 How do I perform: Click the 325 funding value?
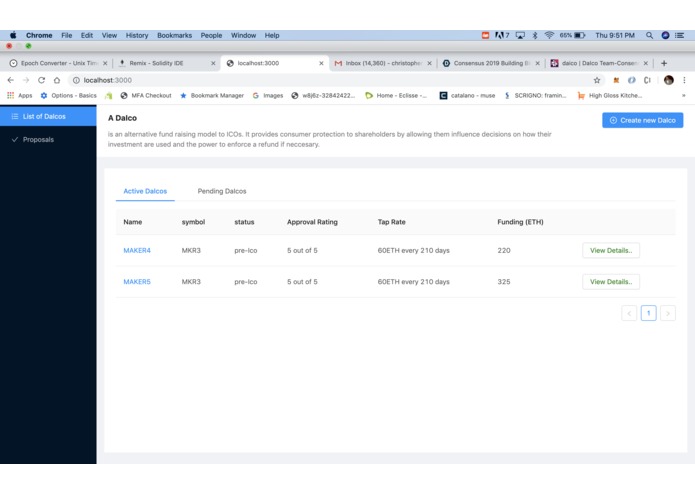tap(504, 282)
